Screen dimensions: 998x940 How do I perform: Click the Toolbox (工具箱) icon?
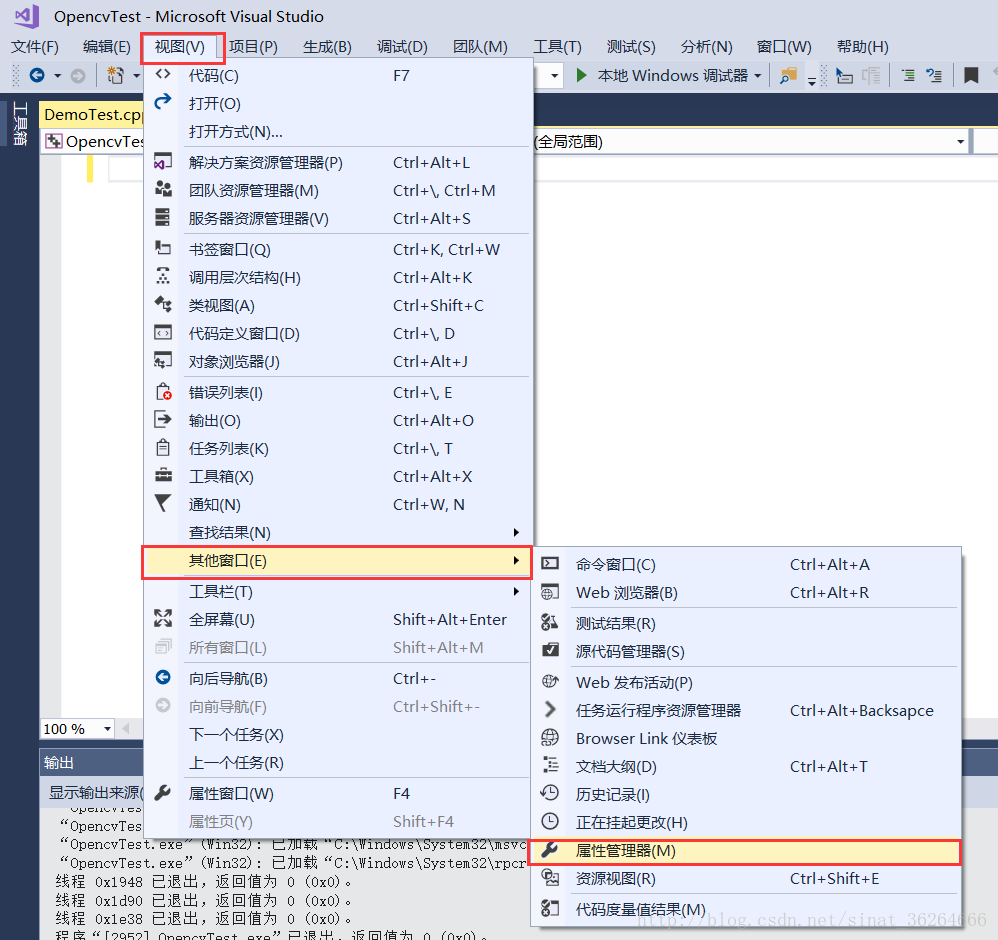click(x=163, y=475)
